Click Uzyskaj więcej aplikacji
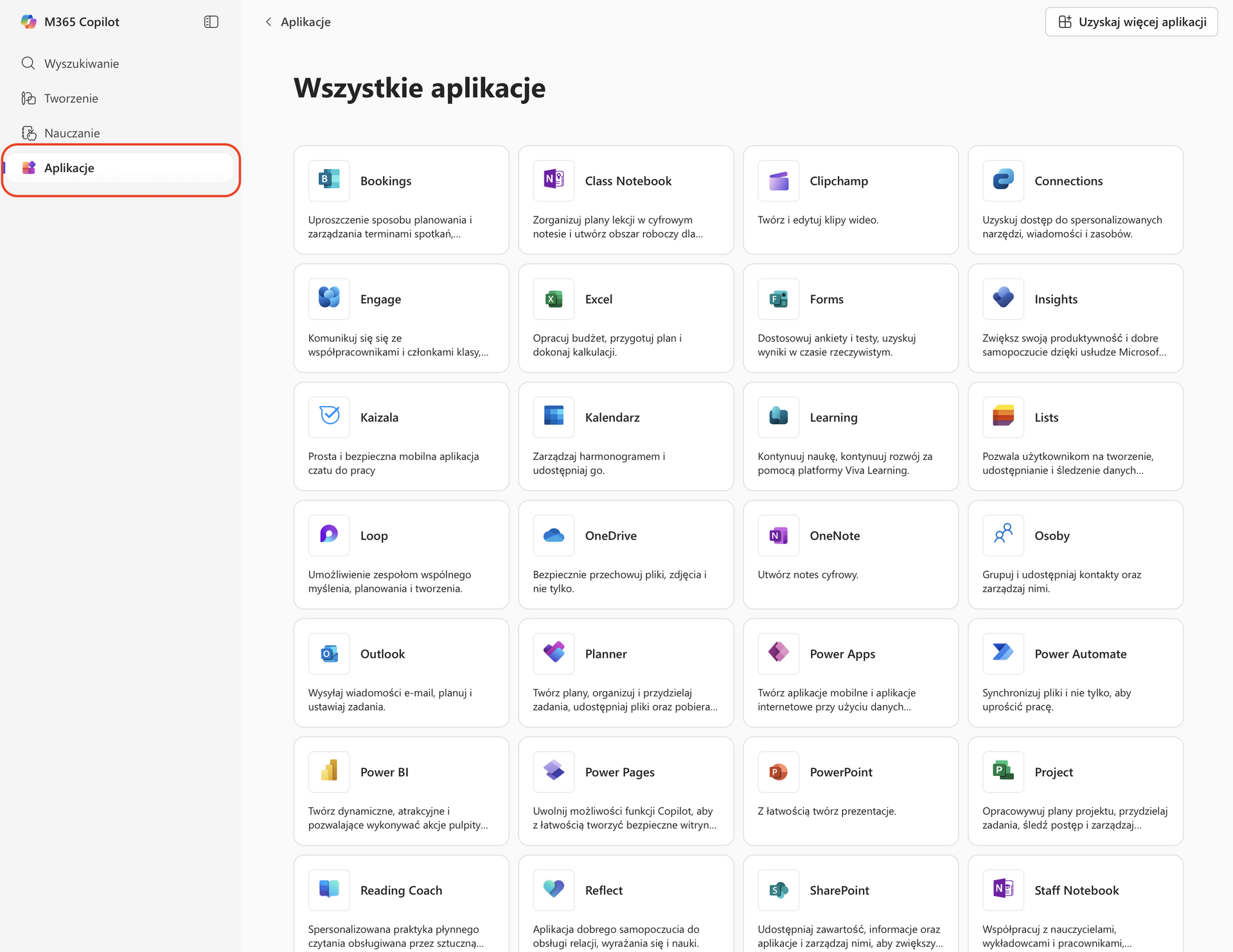 coord(1131,21)
